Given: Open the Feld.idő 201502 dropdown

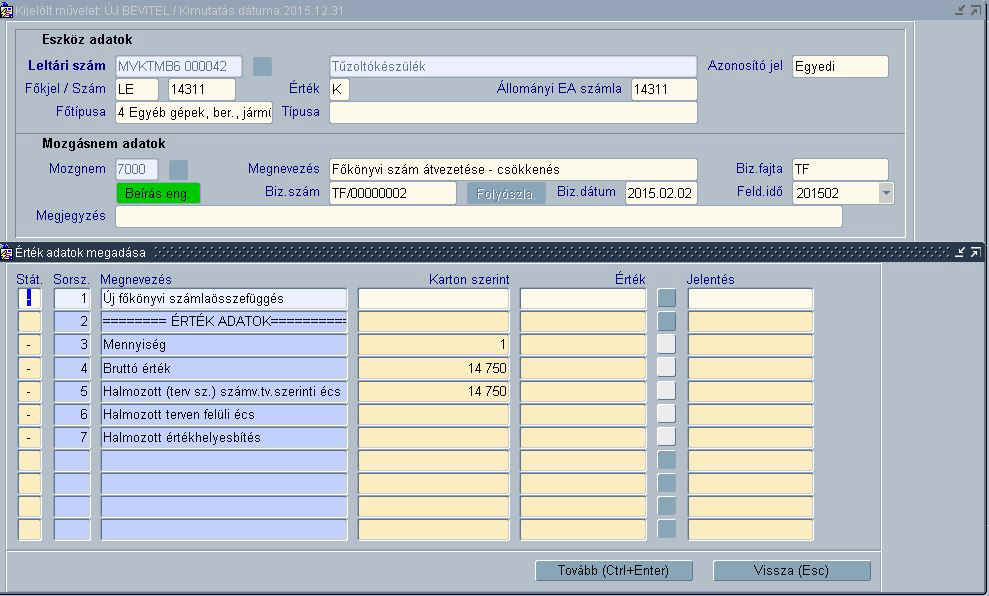Looking at the screenshot, I should [886, 193].
